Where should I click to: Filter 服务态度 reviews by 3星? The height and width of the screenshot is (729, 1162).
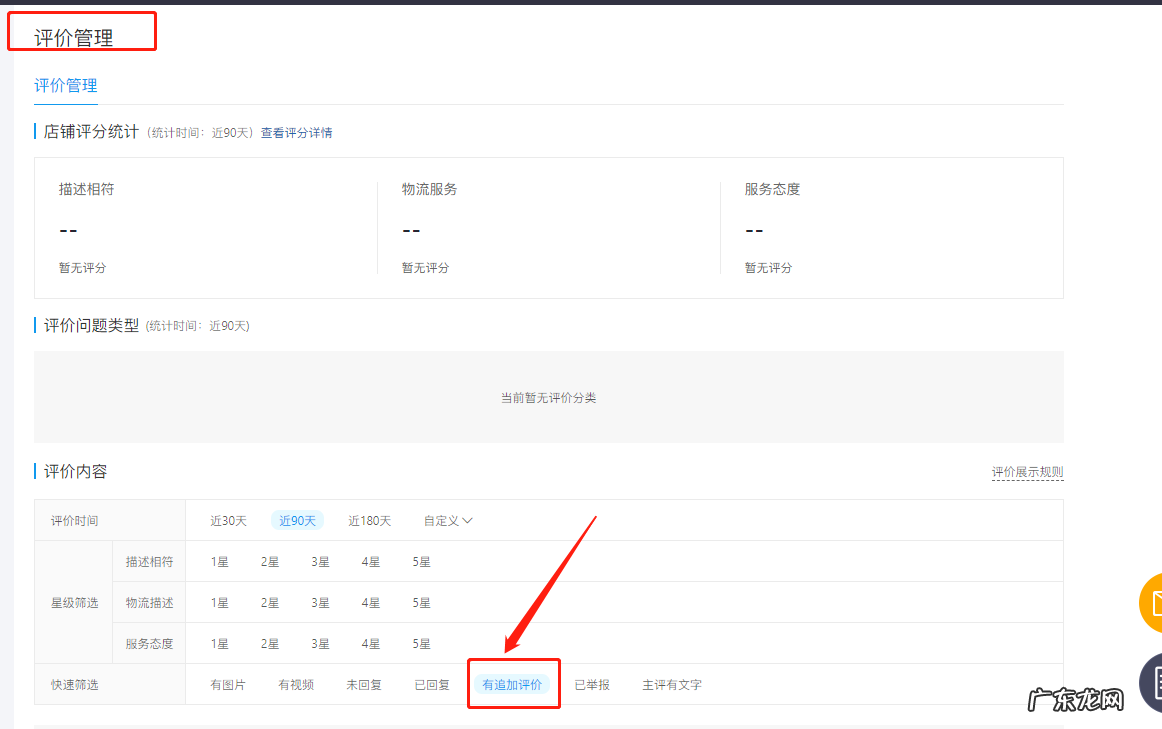(320, 643)
